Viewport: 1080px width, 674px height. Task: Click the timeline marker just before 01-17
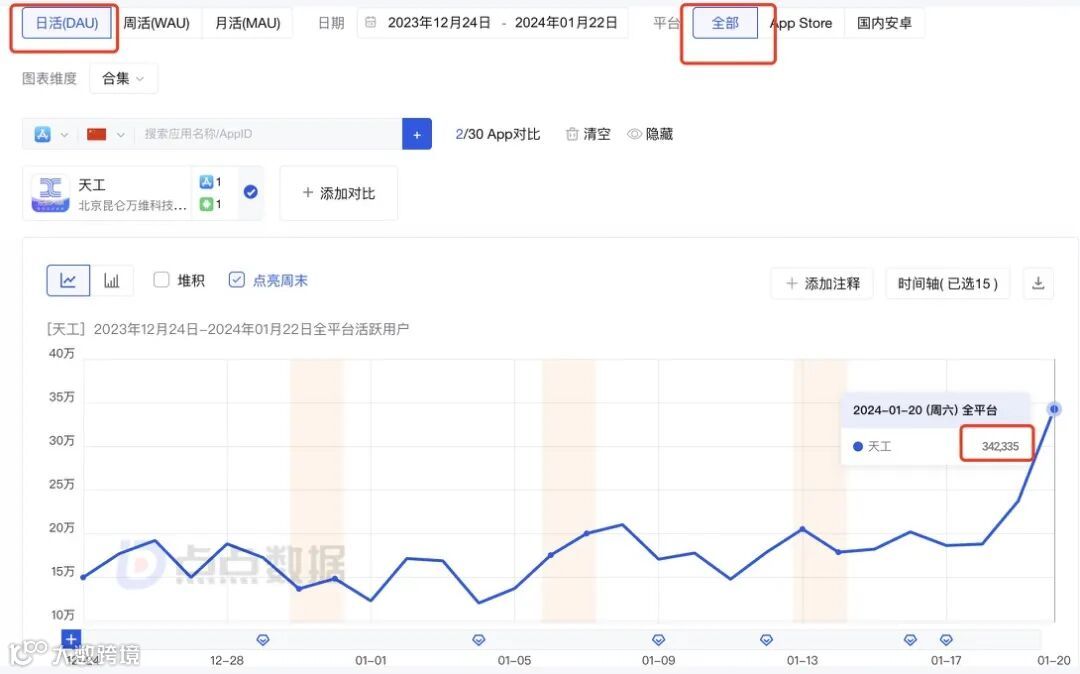(910, 640)
